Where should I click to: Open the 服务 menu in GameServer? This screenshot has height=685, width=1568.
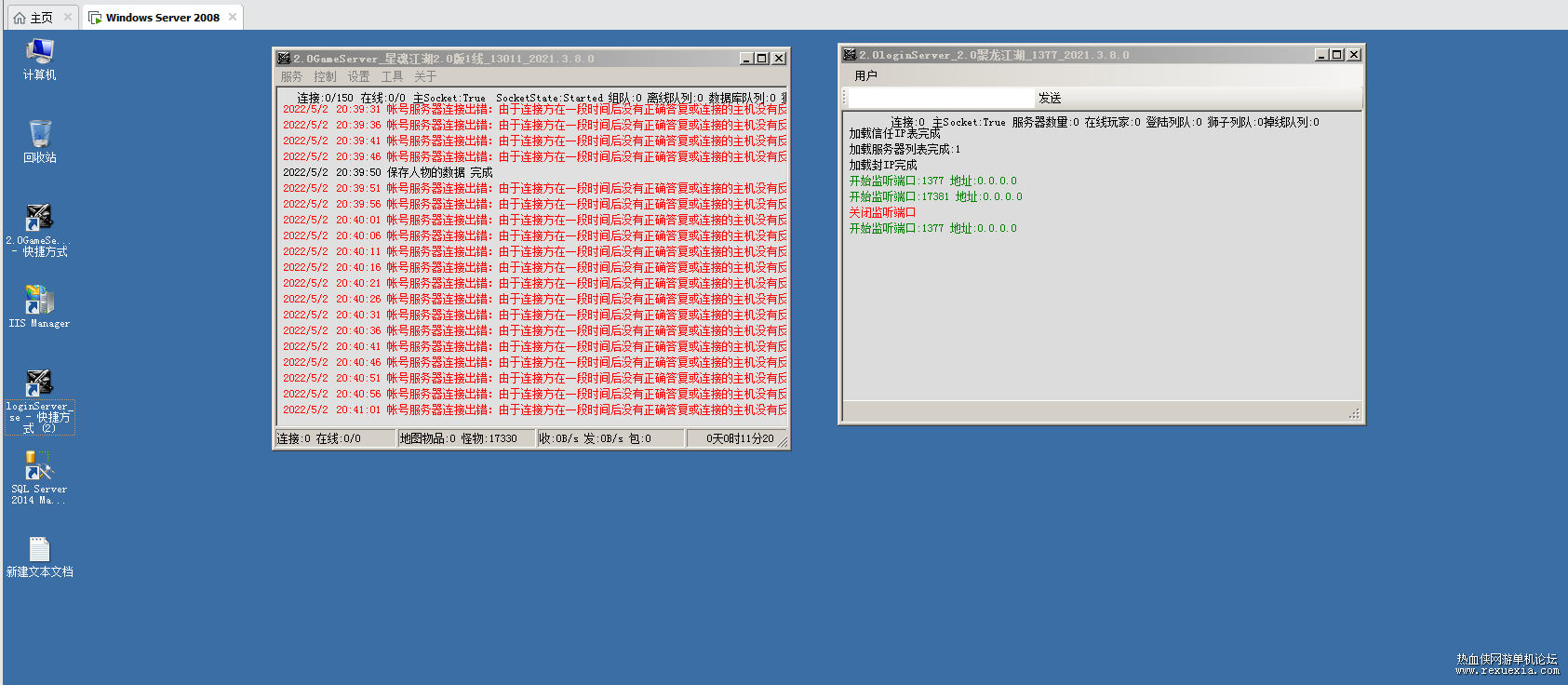tap(291, 76)
